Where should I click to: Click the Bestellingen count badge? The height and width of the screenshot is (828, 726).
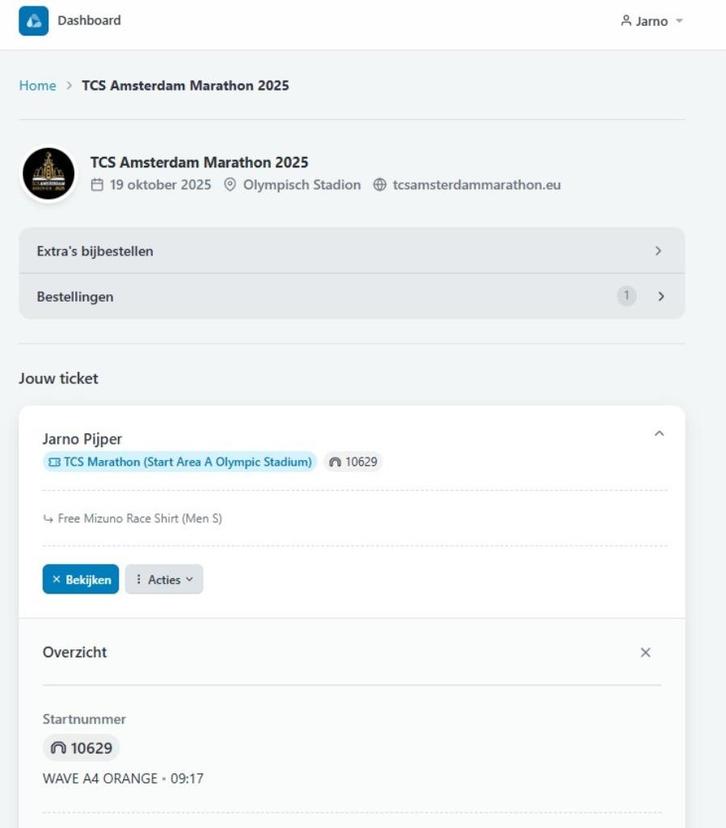click(x=627, y=296)
